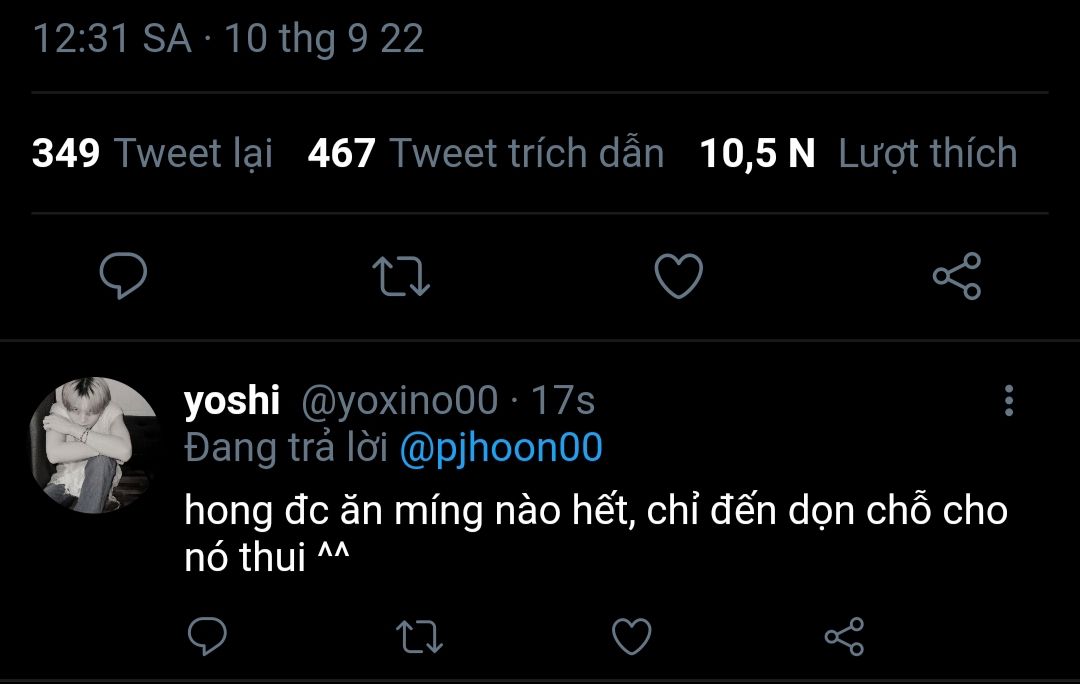Like yoshi's reply
This screenshot has width=1080, height=684.
pos(631,637)
